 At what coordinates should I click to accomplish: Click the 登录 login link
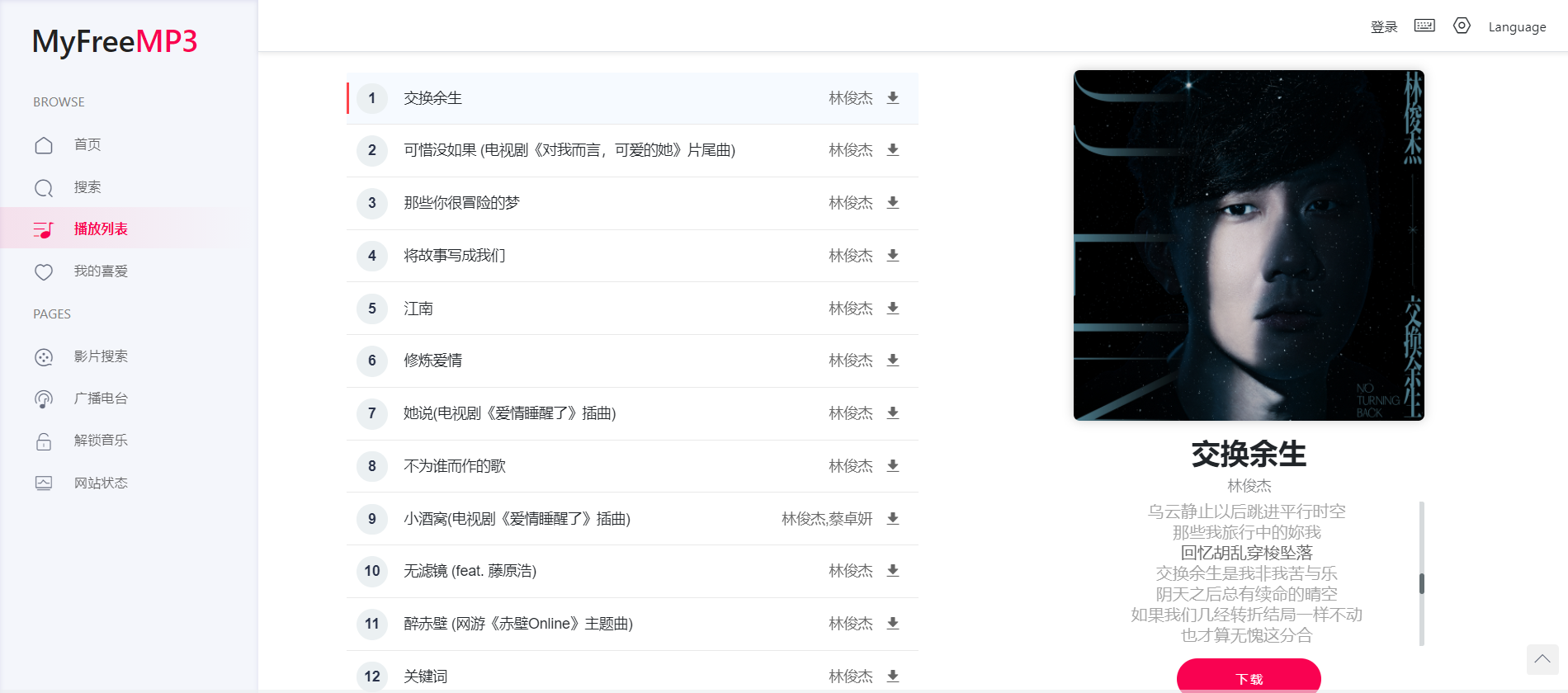click(x=1384, y=27)
